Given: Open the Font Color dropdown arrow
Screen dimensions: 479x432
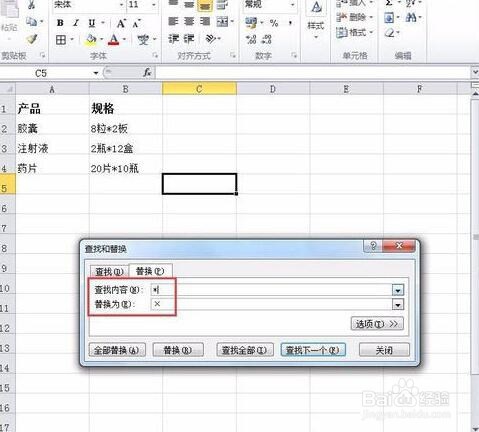Looking at the screenshot, I should tap(124, 40).
